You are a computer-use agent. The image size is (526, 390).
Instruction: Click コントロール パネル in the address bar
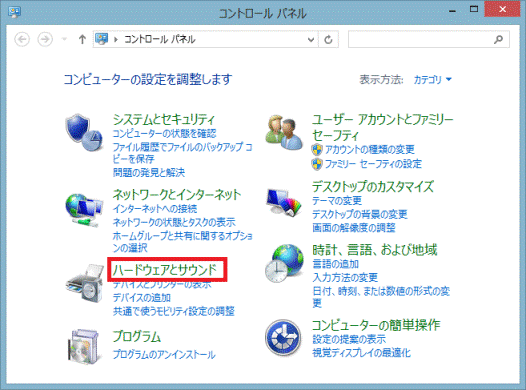(160, 40)
